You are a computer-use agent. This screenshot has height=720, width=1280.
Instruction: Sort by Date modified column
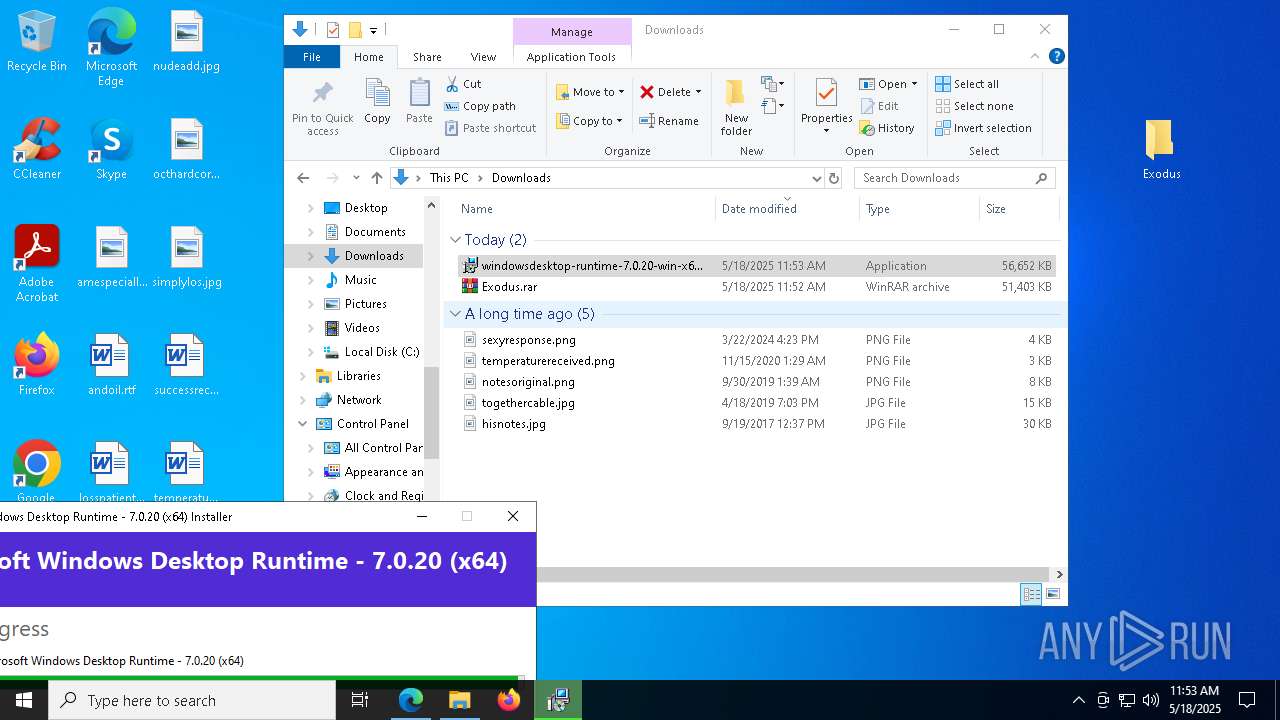point(787,209)
